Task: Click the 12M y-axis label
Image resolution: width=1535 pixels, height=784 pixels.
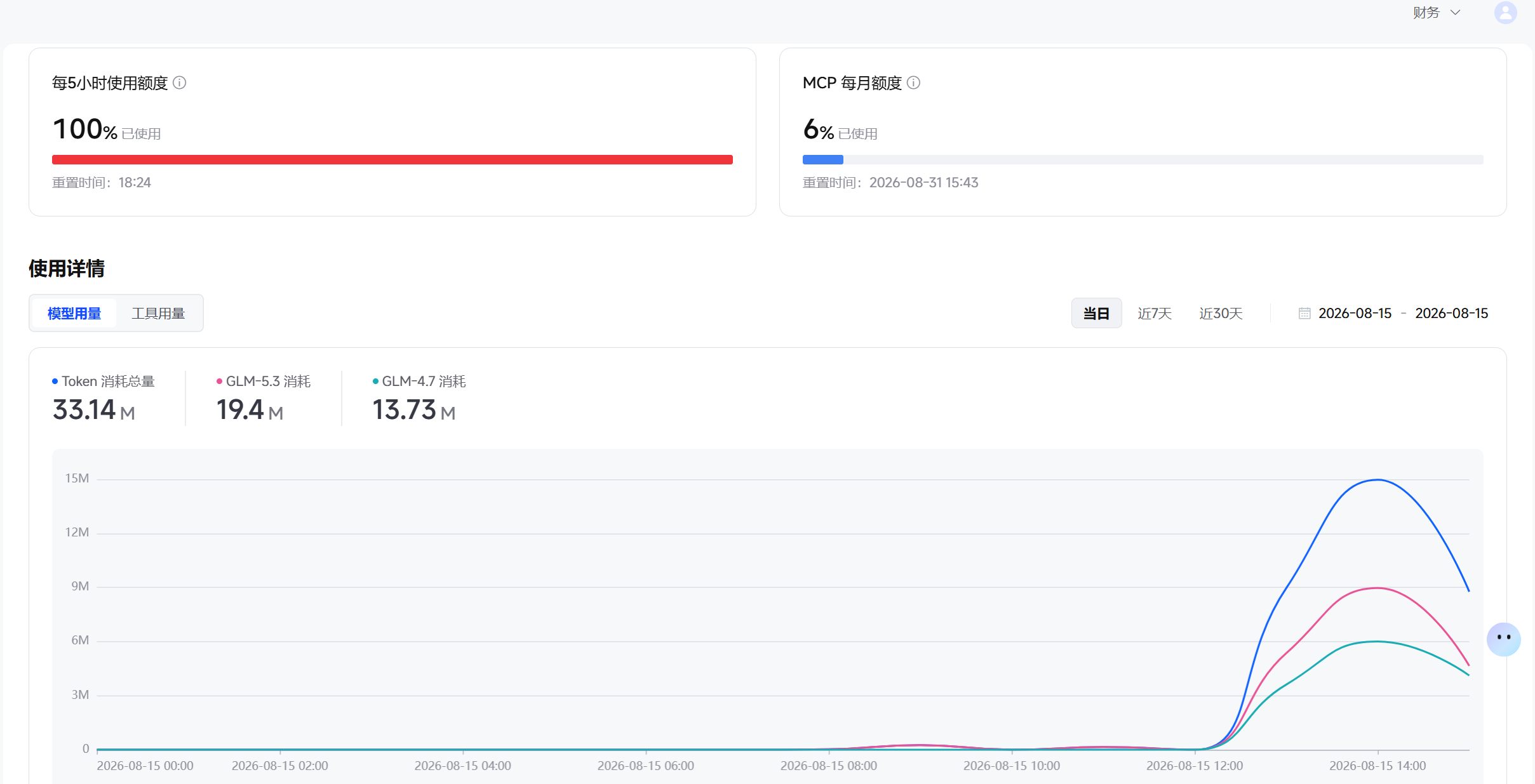Action: coord(77,532)
